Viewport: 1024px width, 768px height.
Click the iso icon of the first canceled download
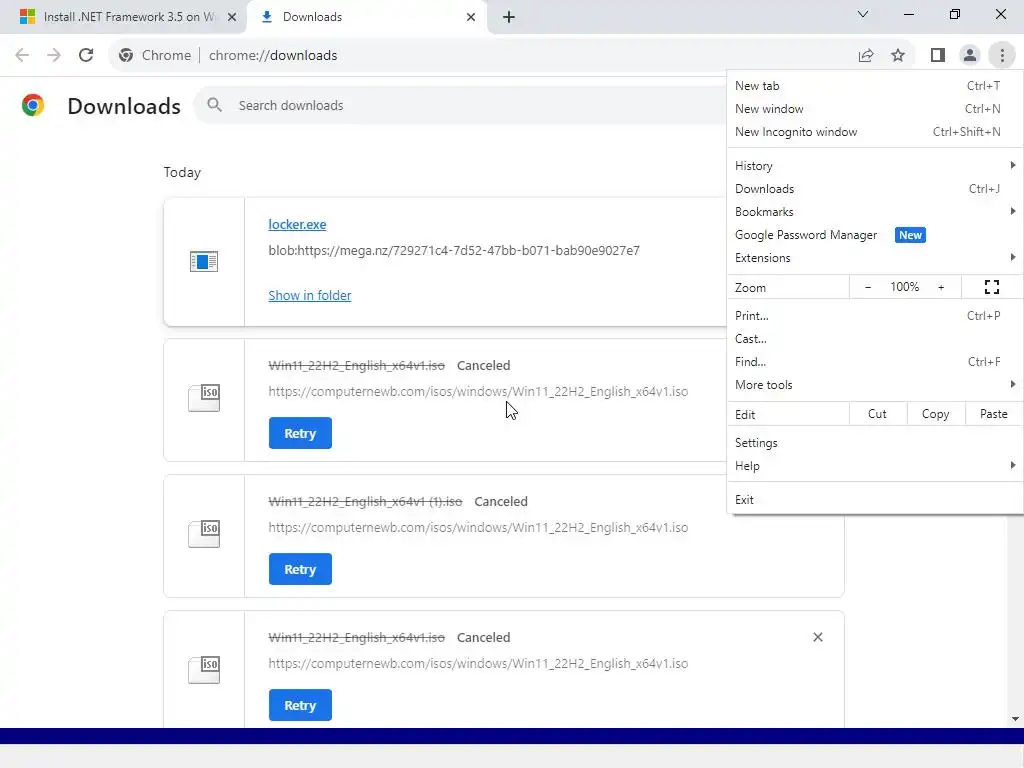(204, 398)
